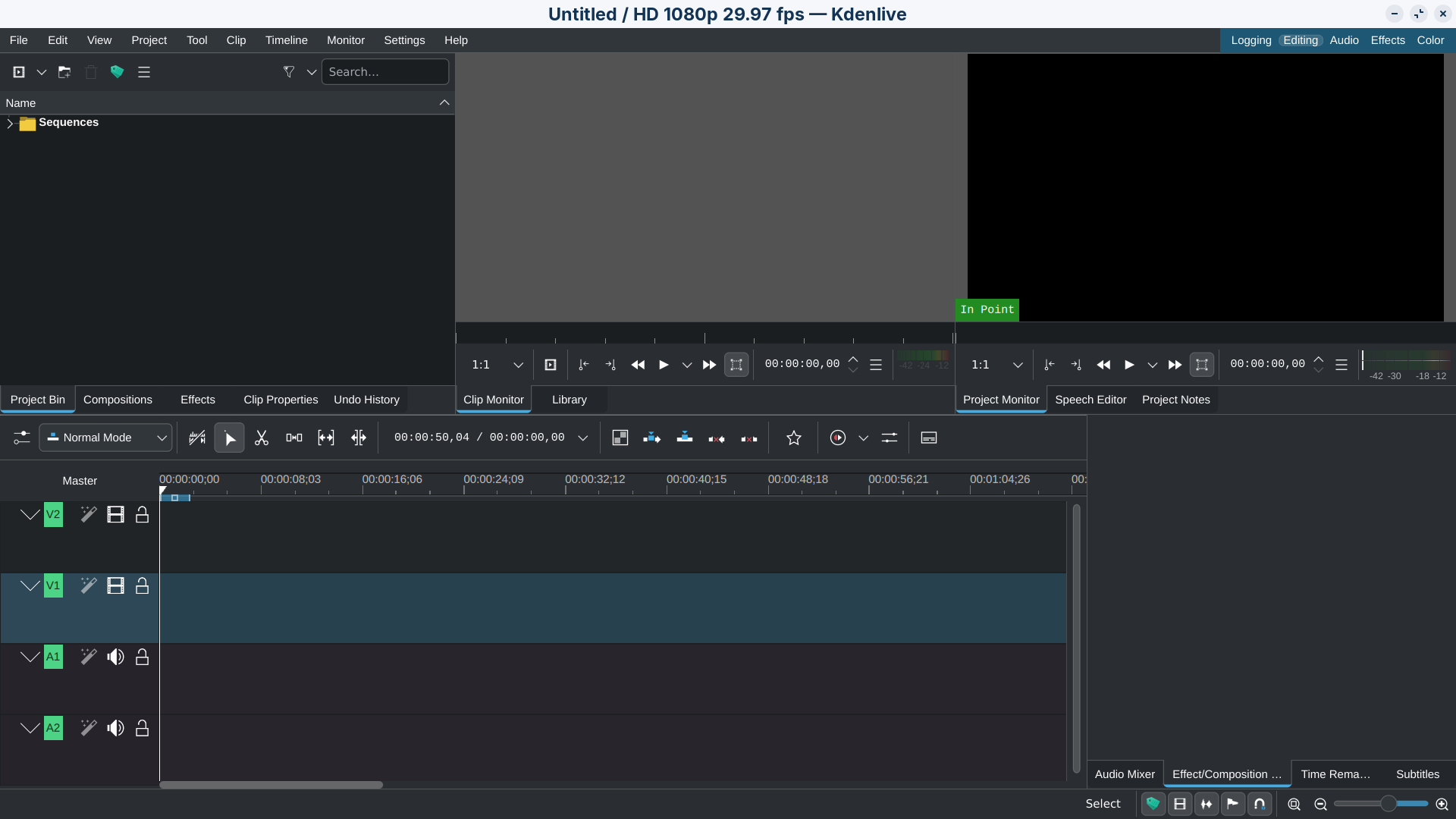Toggle show video thumbnails in status bar

(1180, 804)
